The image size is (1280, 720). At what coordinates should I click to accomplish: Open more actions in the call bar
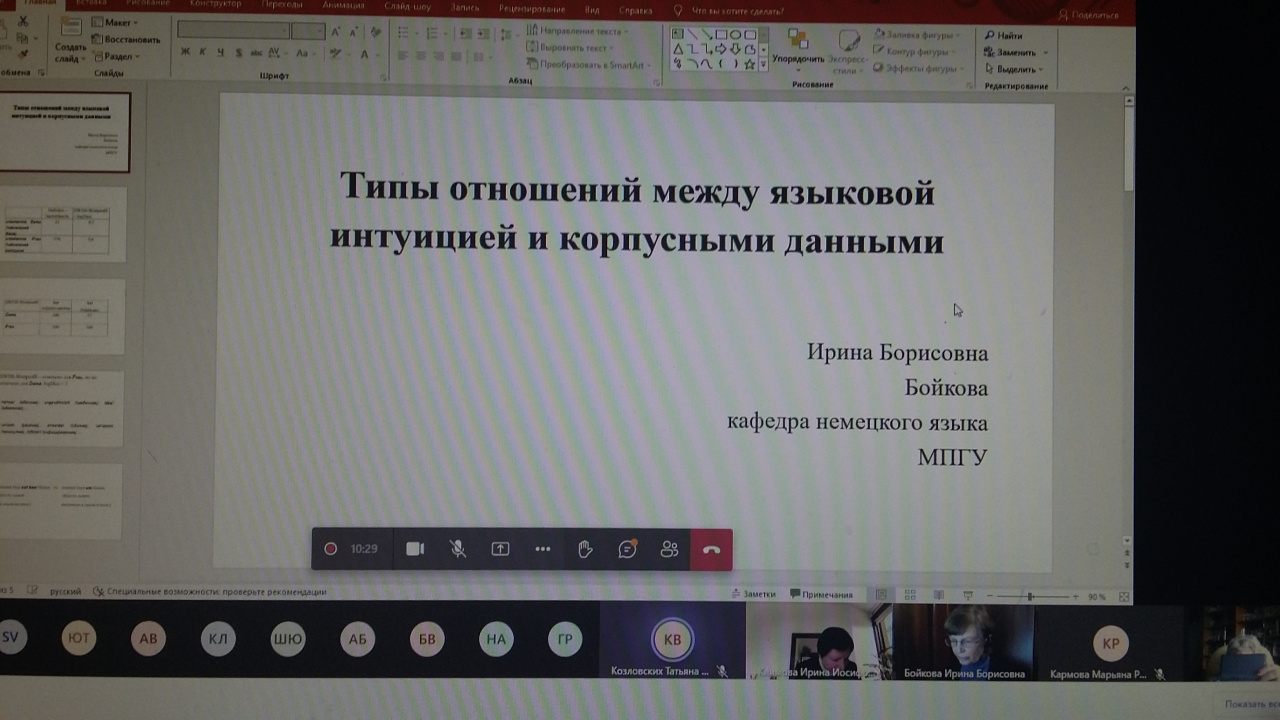pyautogui.click(x=543, y=549)
